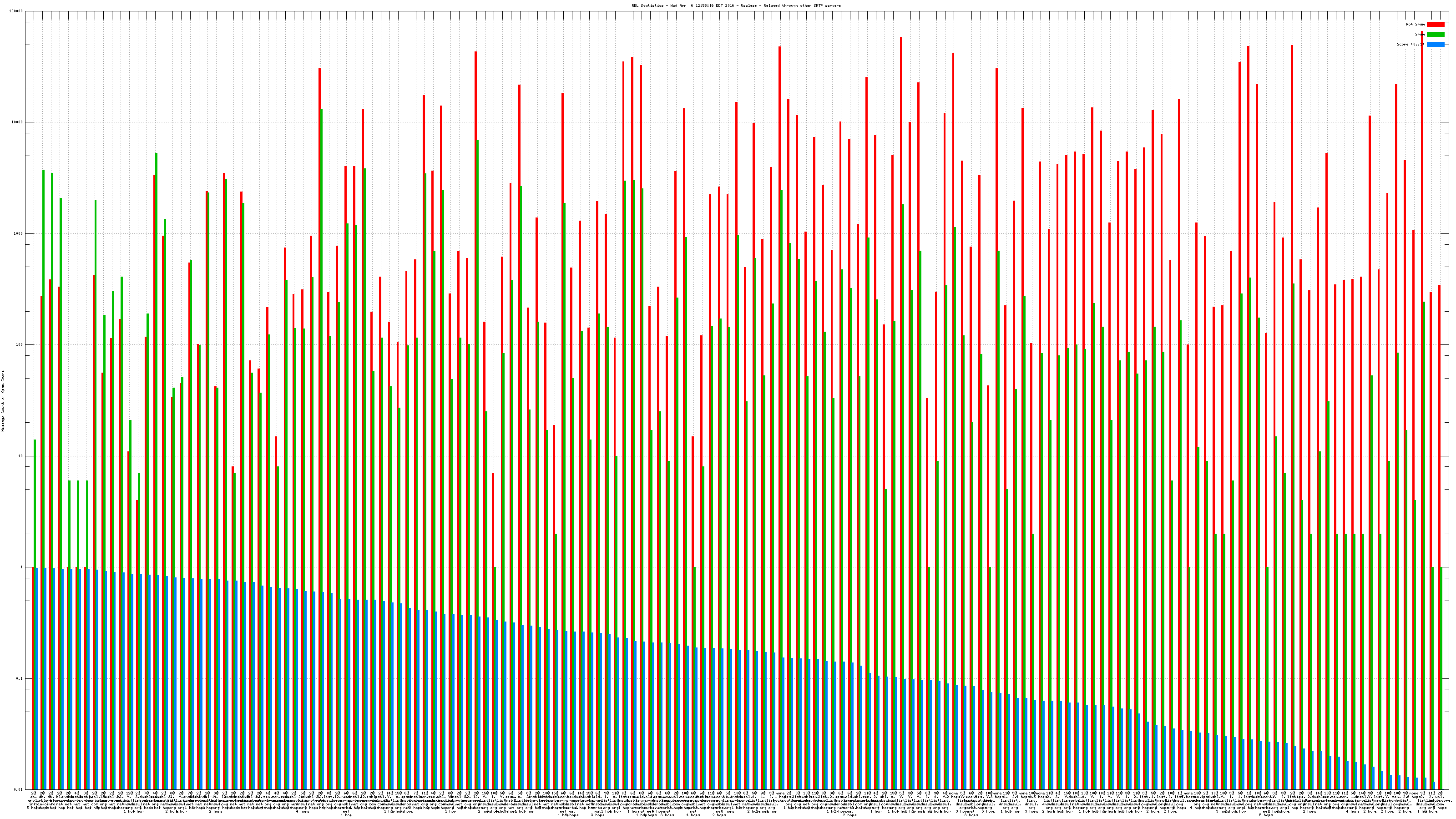Click the 100 y-axis tick label

[x=20, y=345]
